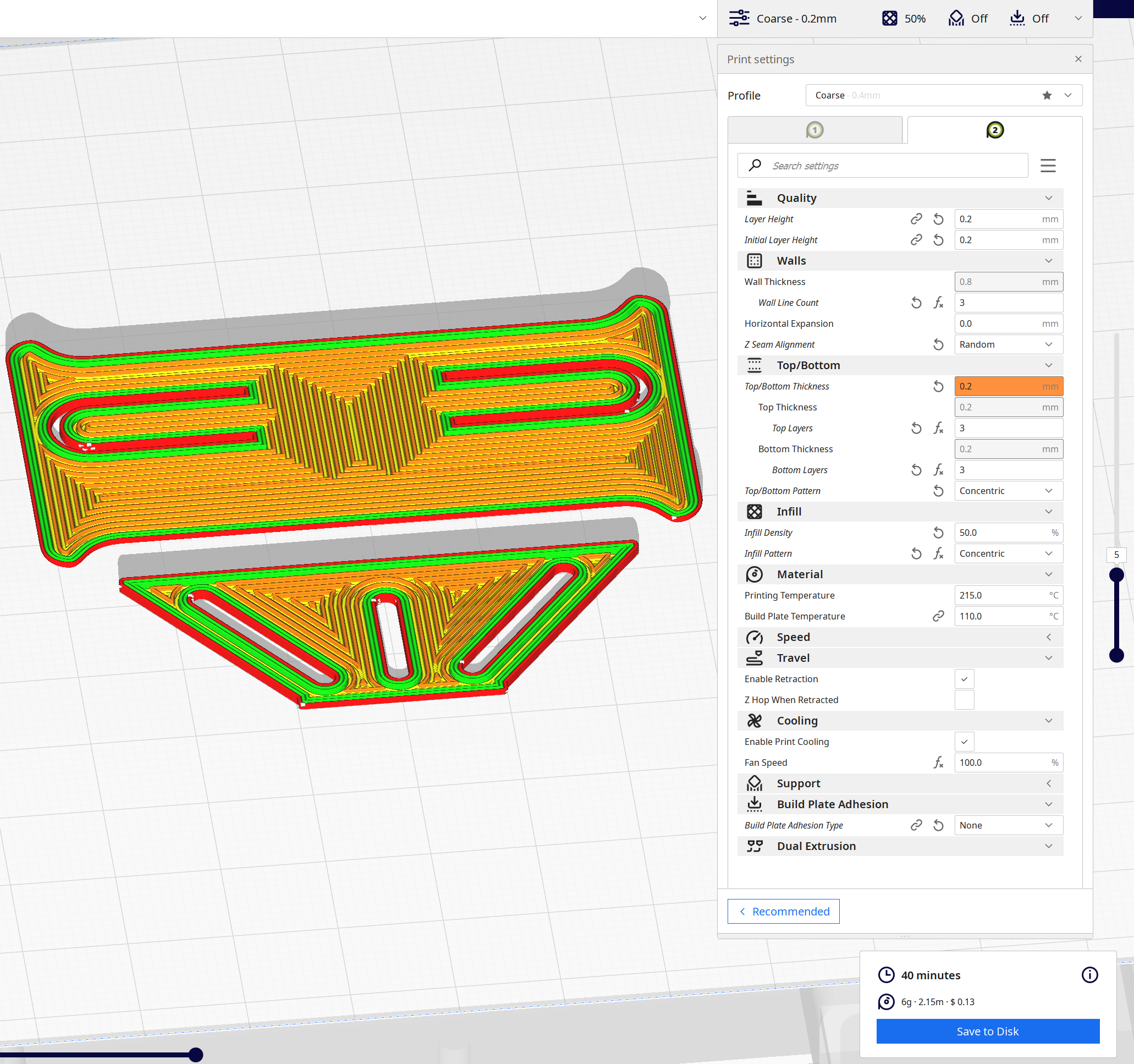Screen dimensions: 1134x1064
Task: Click the layer slider upper handle
Action: click(x=1116, y=574)
